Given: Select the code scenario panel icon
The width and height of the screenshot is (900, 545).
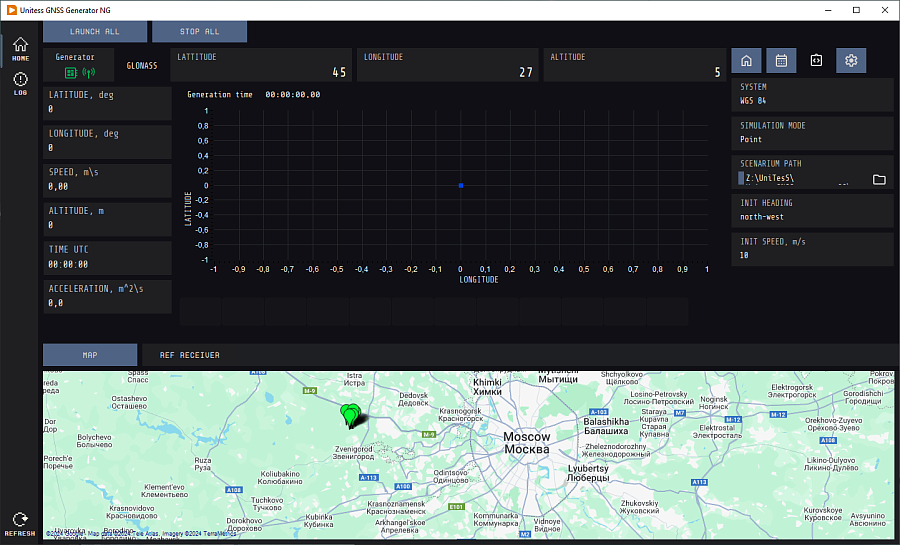Looking at the screenshot, I should click(x=816, y=61).
